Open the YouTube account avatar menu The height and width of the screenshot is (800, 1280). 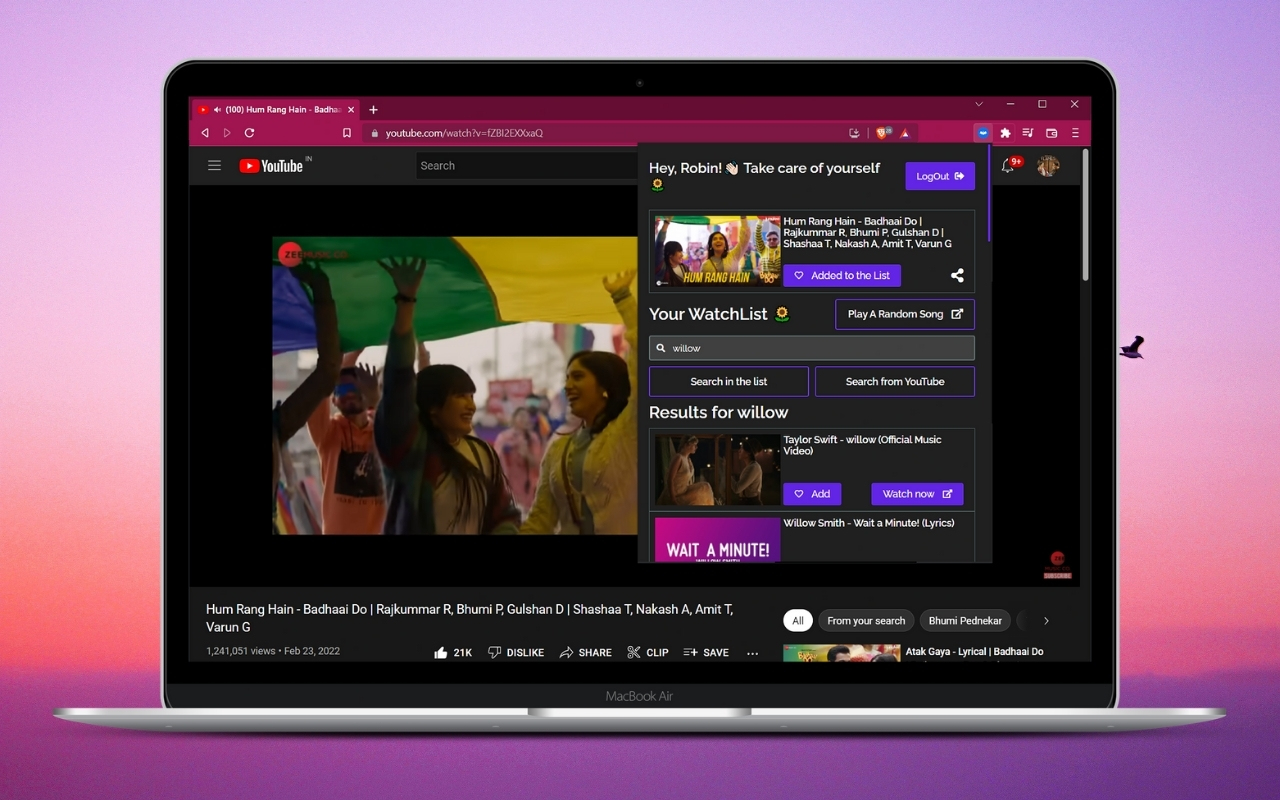(x=1048, y=166)
